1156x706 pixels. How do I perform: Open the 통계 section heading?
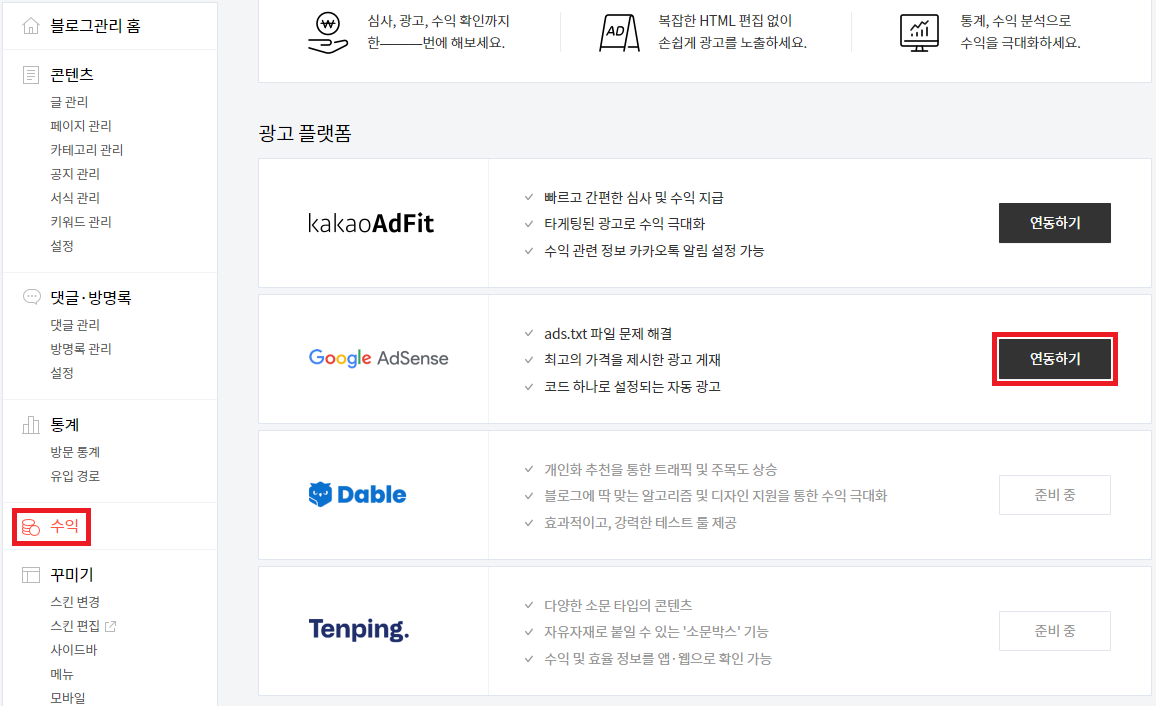tap(64, 424)
